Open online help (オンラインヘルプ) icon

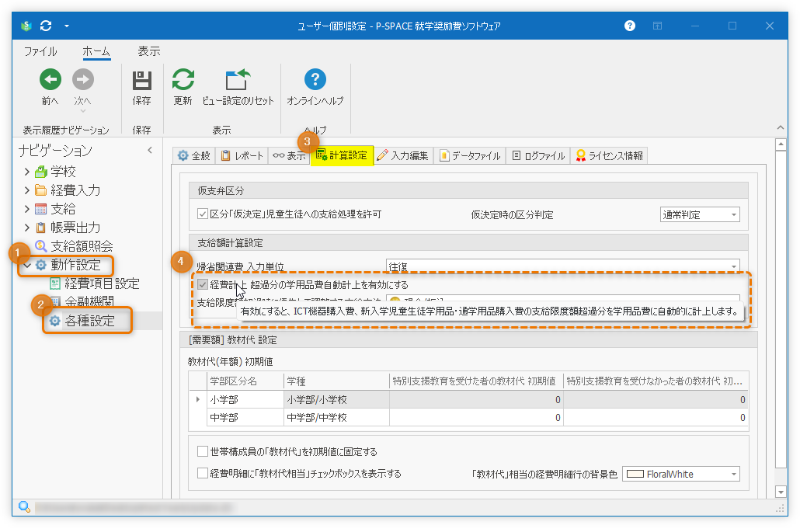315,79
